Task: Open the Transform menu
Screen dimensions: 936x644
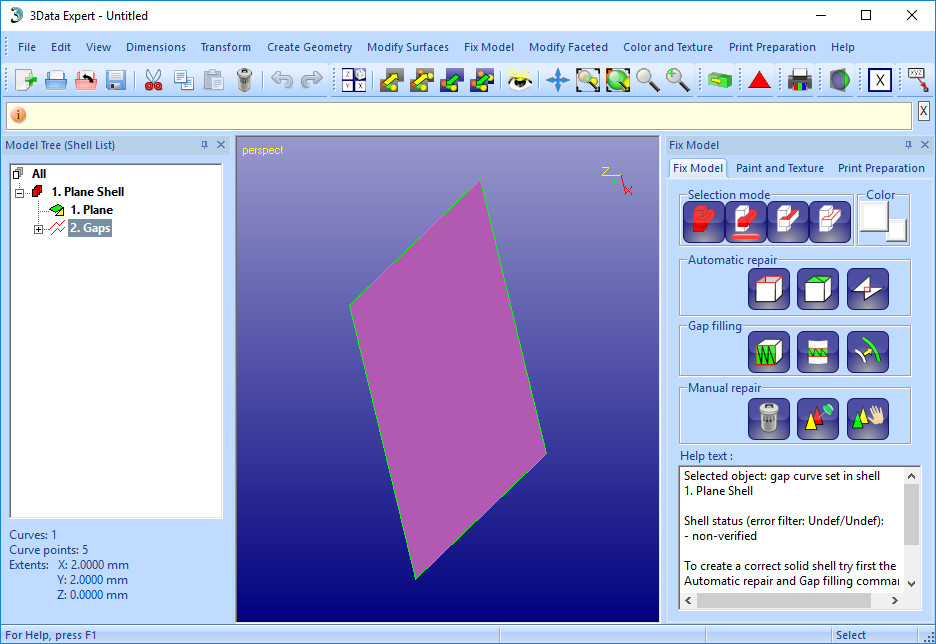Action: point(226,47)
